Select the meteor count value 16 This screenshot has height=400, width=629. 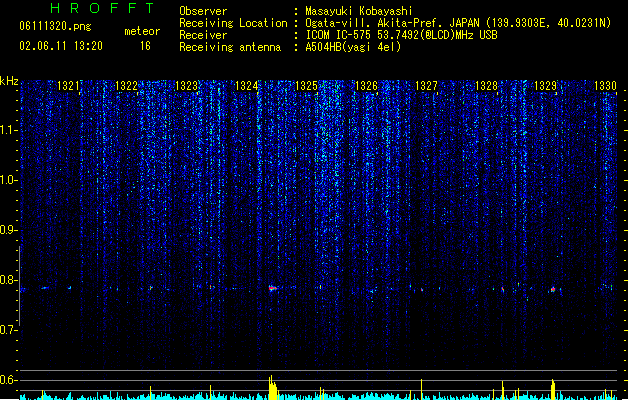pos(145,46)
